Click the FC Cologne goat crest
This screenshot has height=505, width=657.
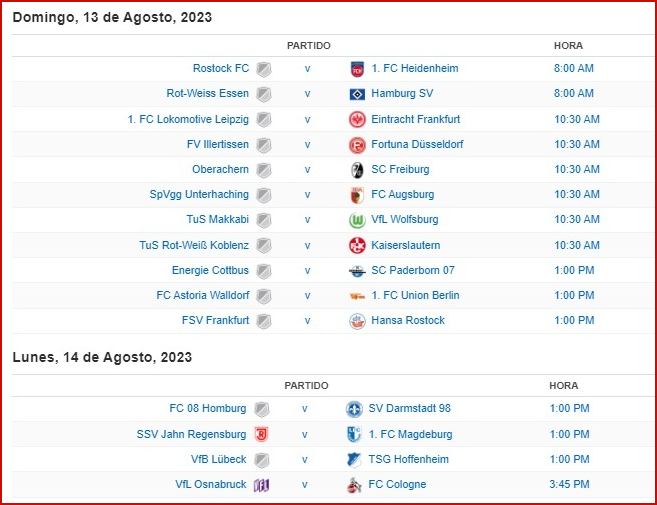(x=354, y=485)
